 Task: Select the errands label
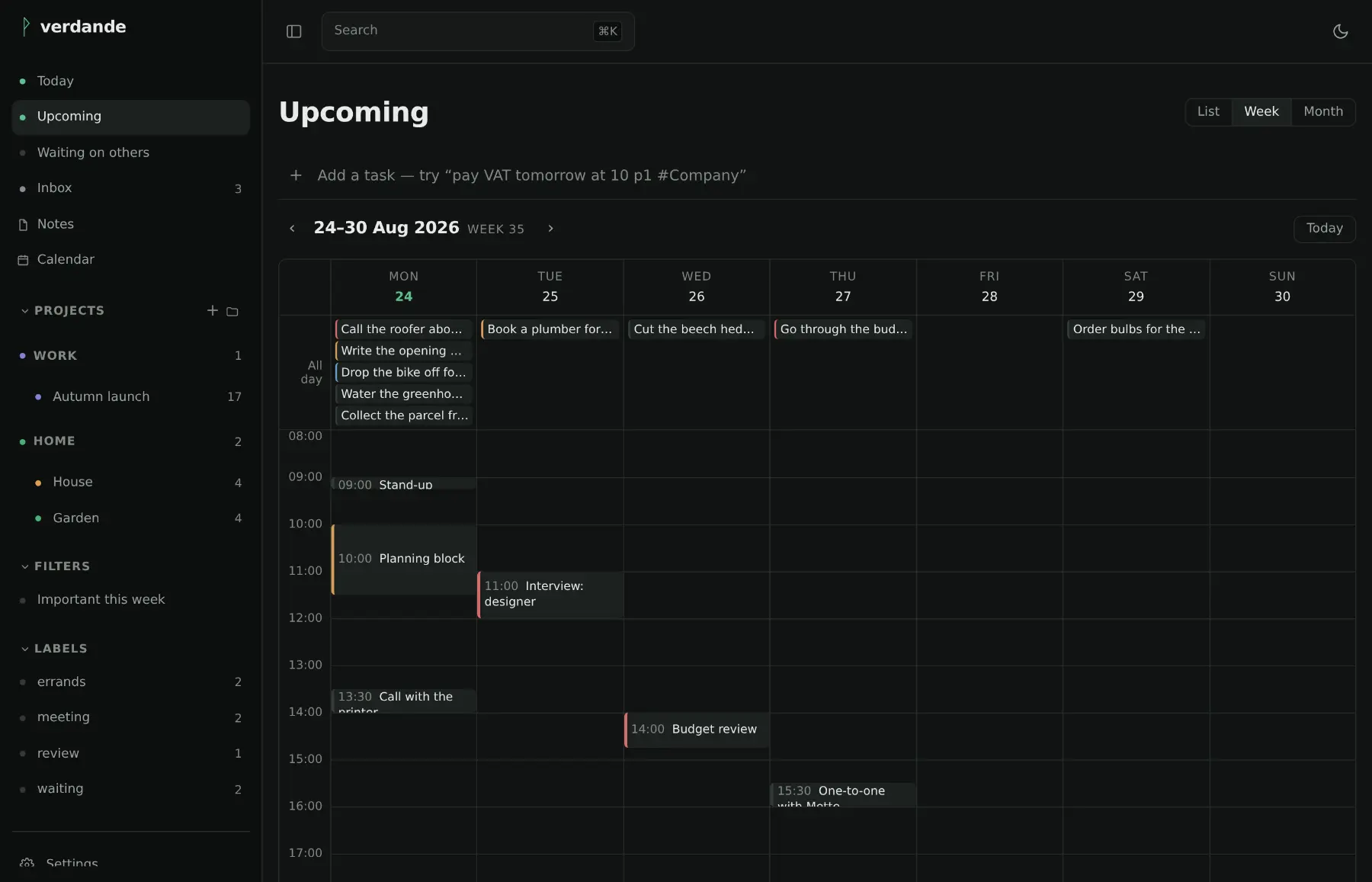pos(131,682)
